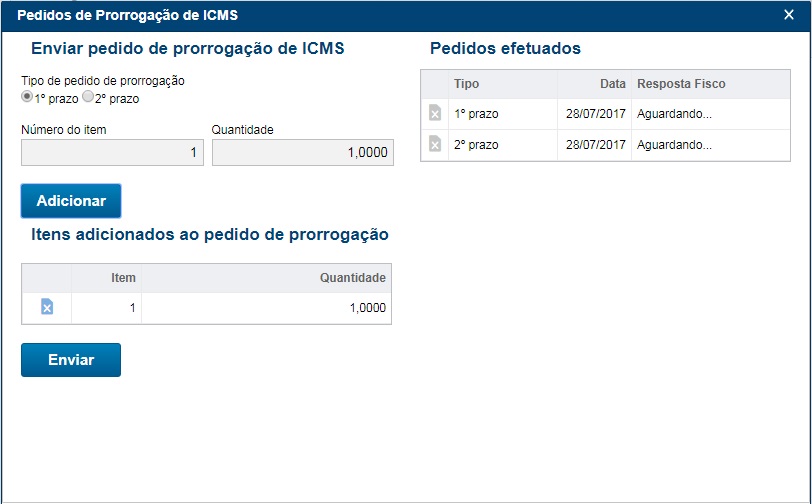812x504 pixels.
Task: Focus the Número do item field
Action: coord(112,152)
